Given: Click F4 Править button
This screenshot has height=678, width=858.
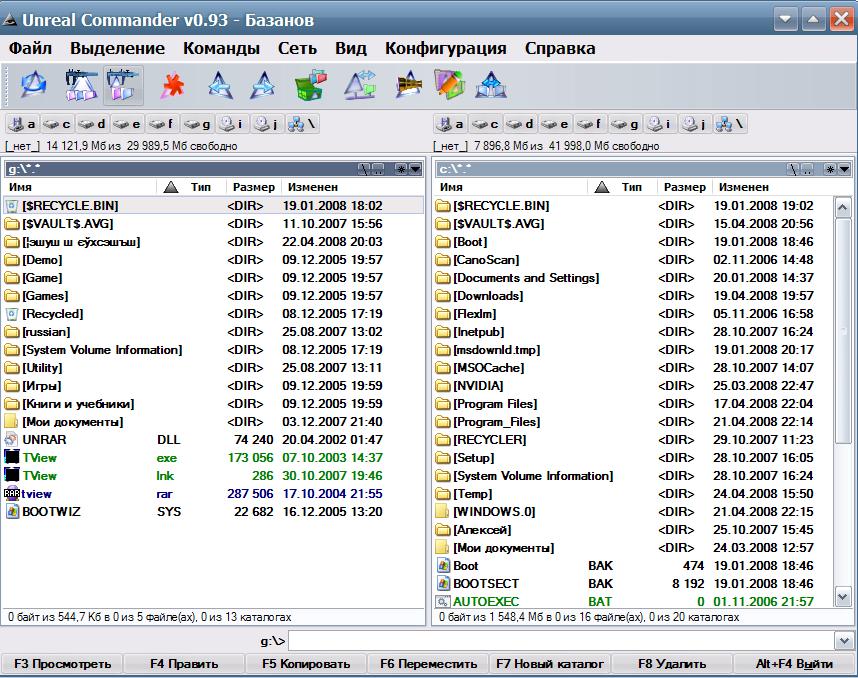Looking at the screenshot, I should click(184, 664).
